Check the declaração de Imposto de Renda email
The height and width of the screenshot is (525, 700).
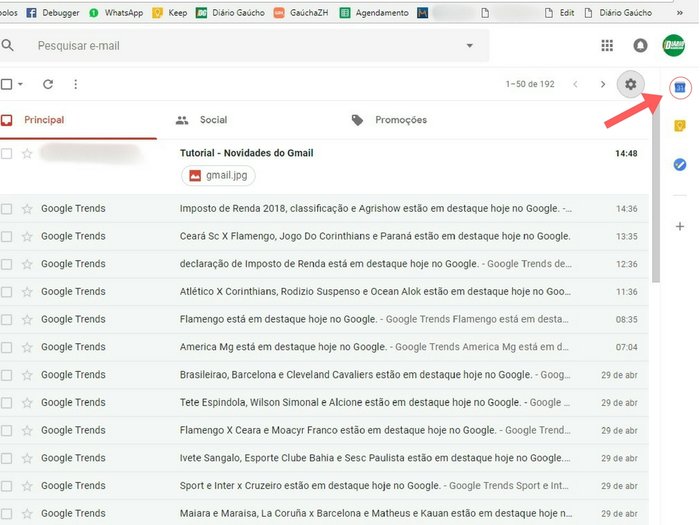[6, 264]
